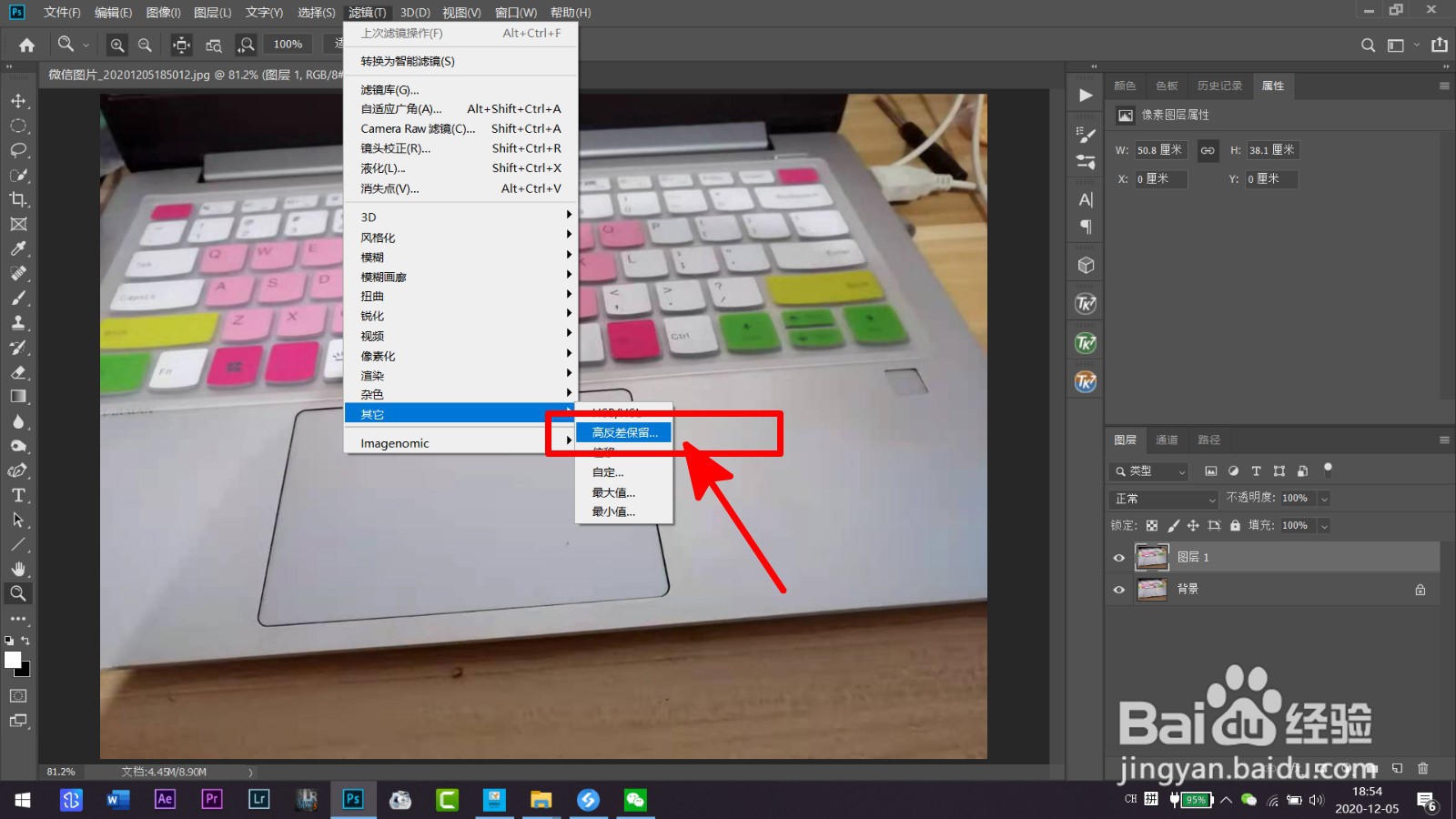This screenshot has height=819, width=1456.
Task: Switch to 历史记录 tab
Action: [x=1219, y=86]
